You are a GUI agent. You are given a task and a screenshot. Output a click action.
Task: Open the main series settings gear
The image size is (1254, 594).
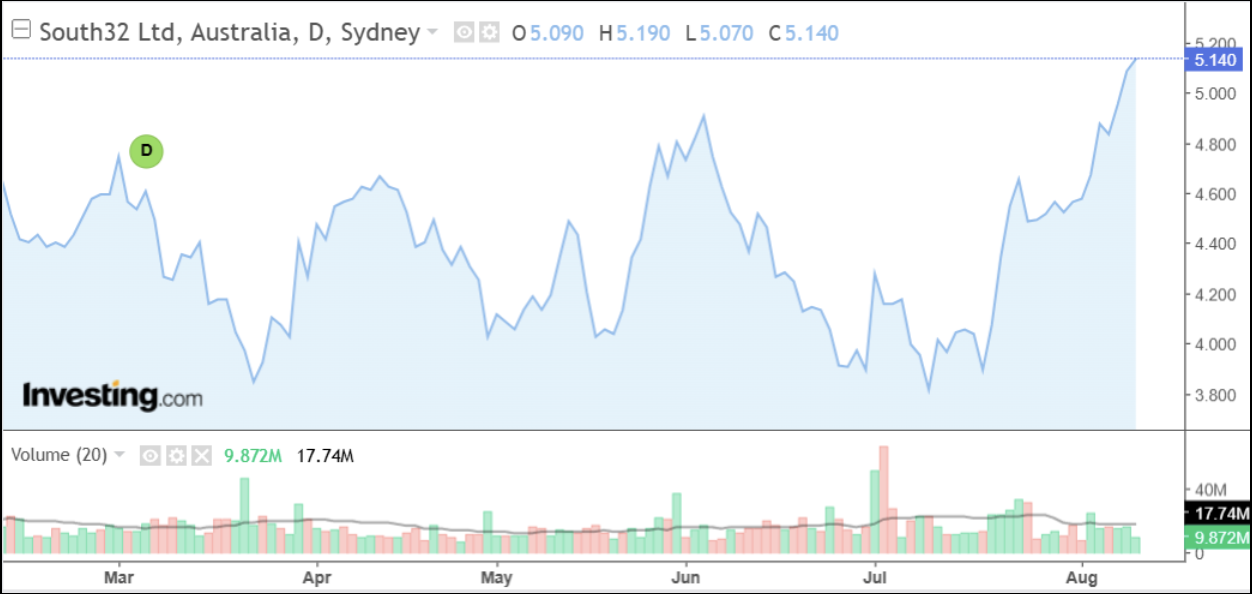[x=489, y=32]
